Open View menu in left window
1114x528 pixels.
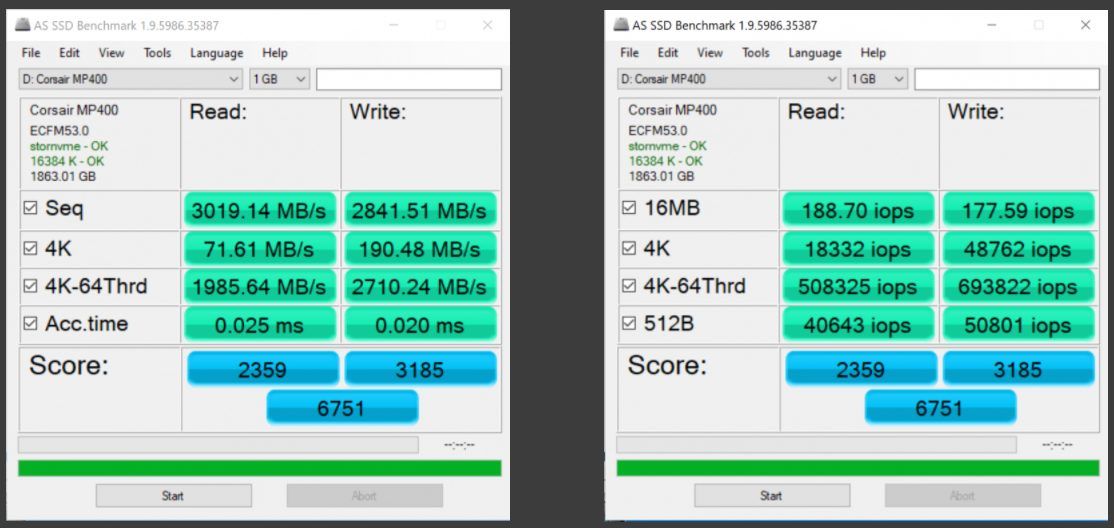[x=112, y=53]
